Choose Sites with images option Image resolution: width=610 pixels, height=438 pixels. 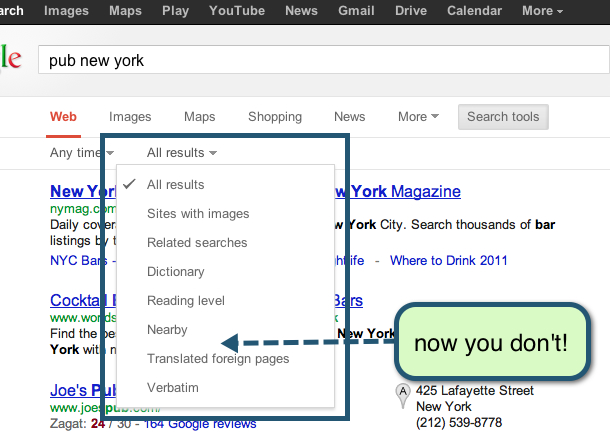click(x=225, y=214)
